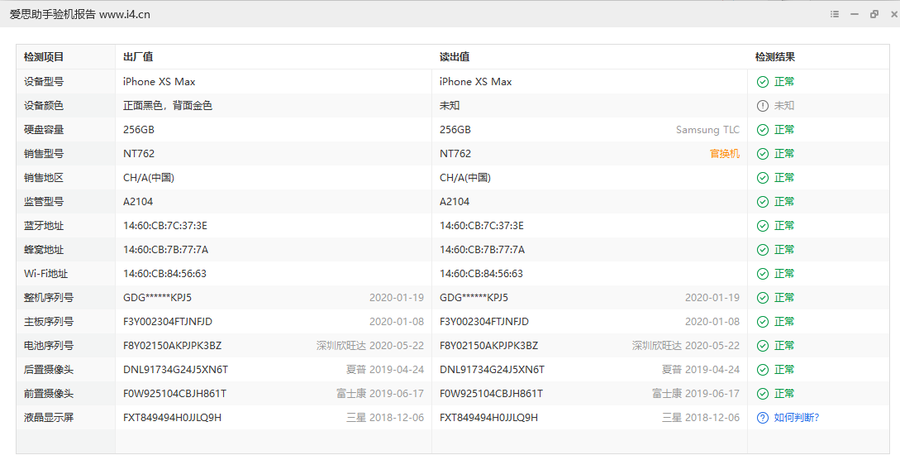This screenshot has height=460, width=900.
Task: Select the 销售型号 row label
Action: (44, 154)
